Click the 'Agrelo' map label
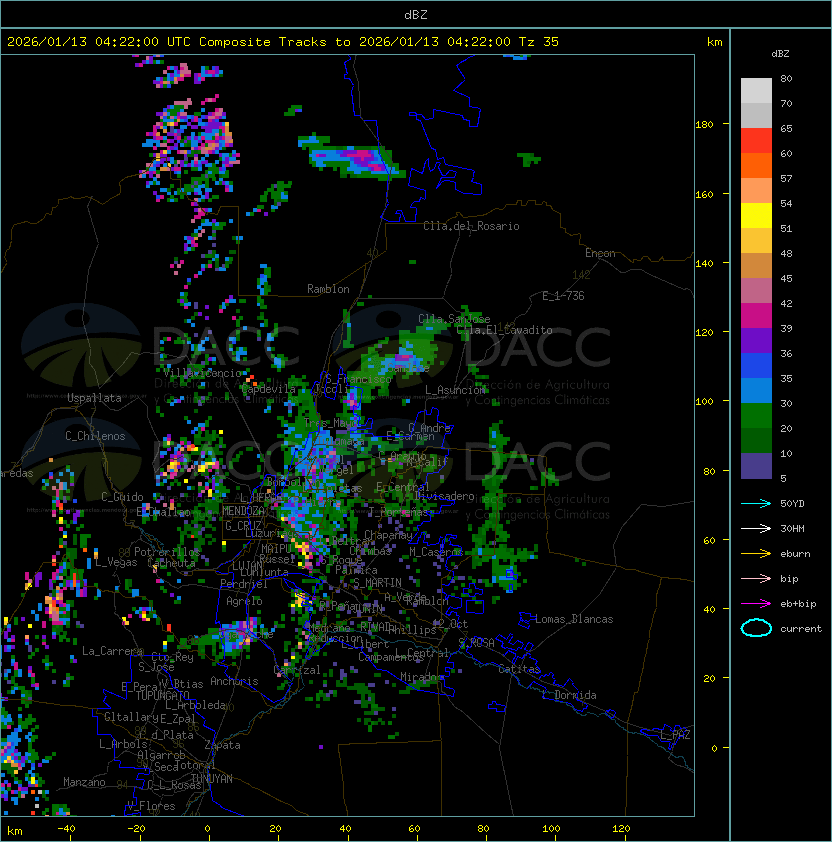 pyautogui.click(x=244, y=601)
